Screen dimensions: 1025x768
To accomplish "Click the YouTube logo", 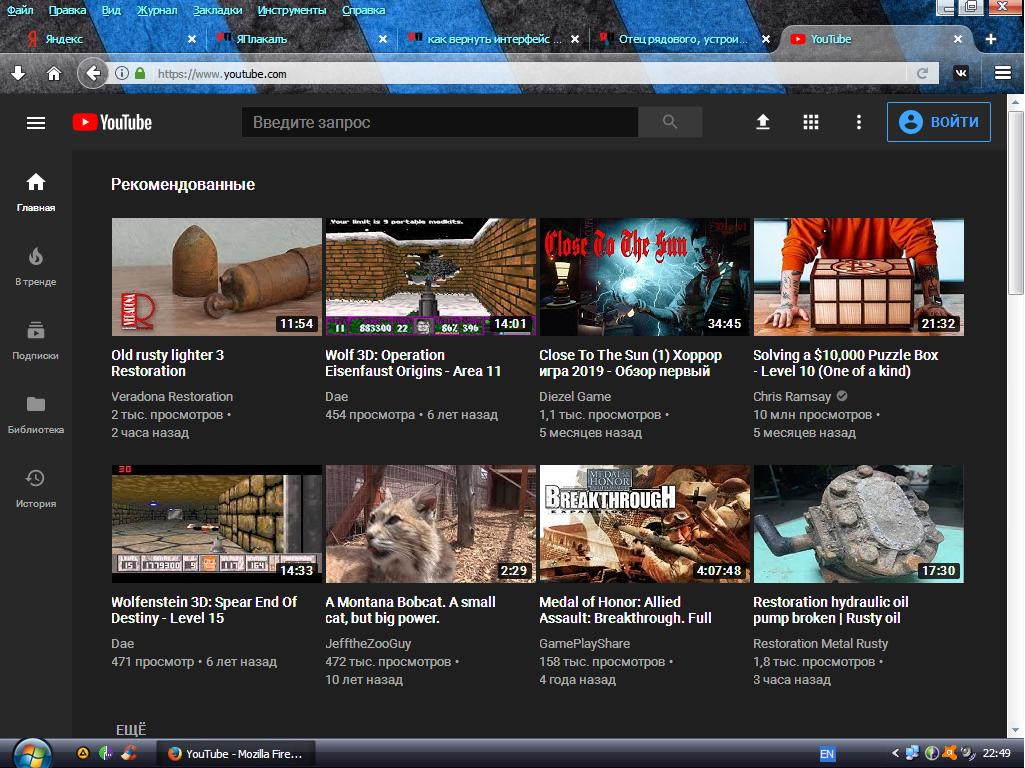I will (112, 122).
